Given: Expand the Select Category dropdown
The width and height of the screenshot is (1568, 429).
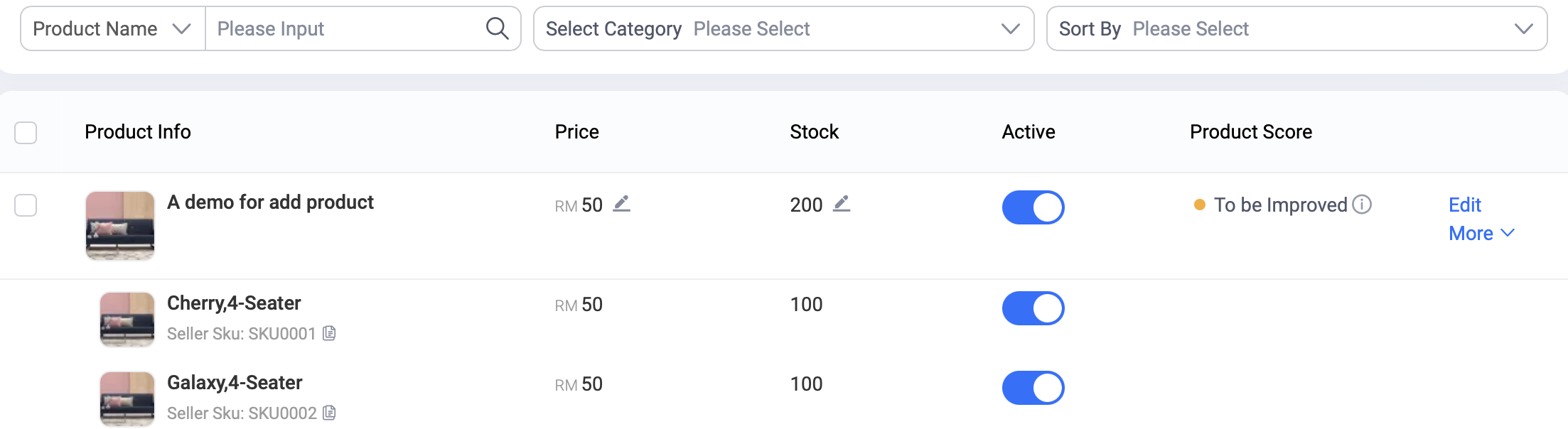Looking at the screenshot, I should coord(783,28).
